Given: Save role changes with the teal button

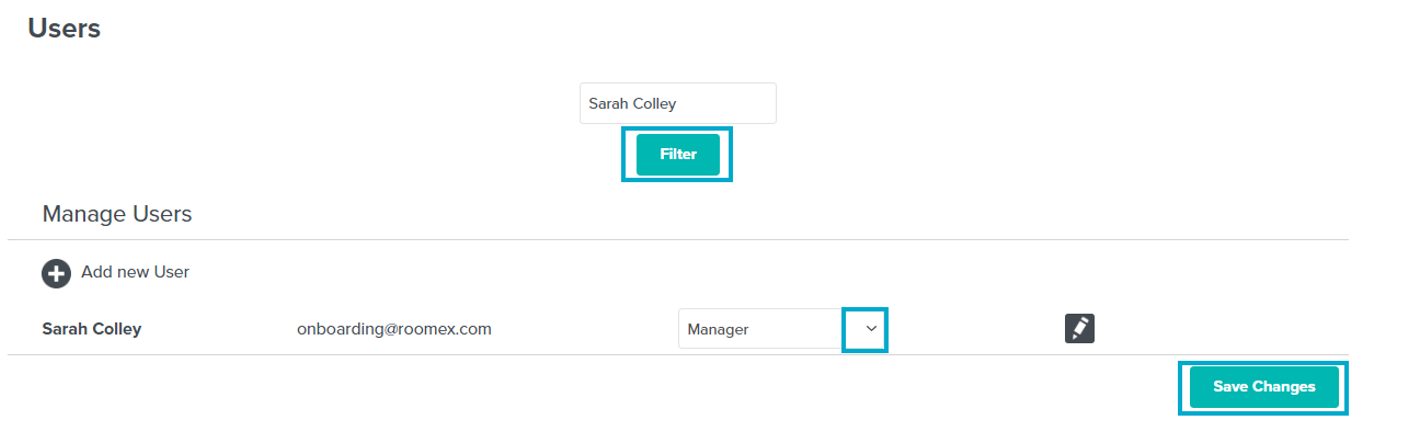Looking at the screenshot, I should point(1264,387).
